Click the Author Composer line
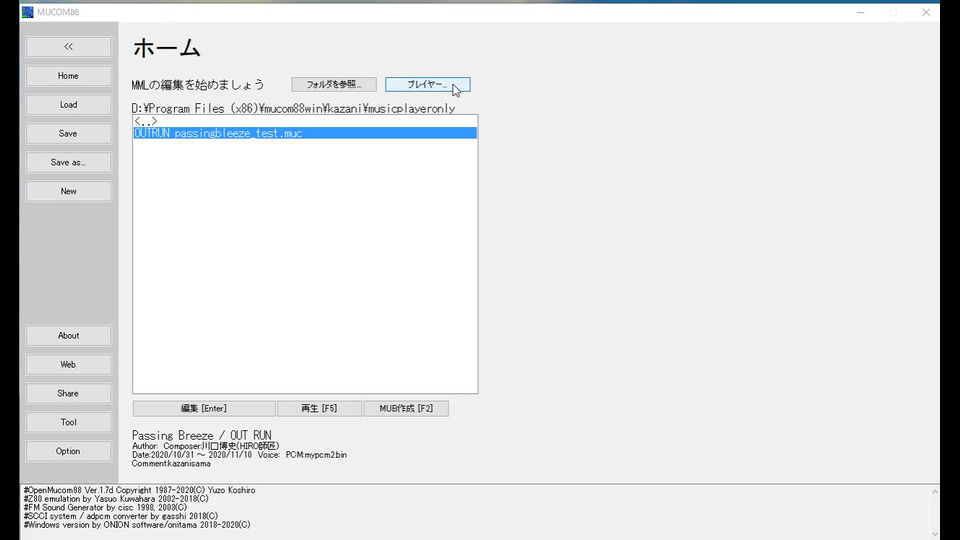 click(x=205, y=446)
